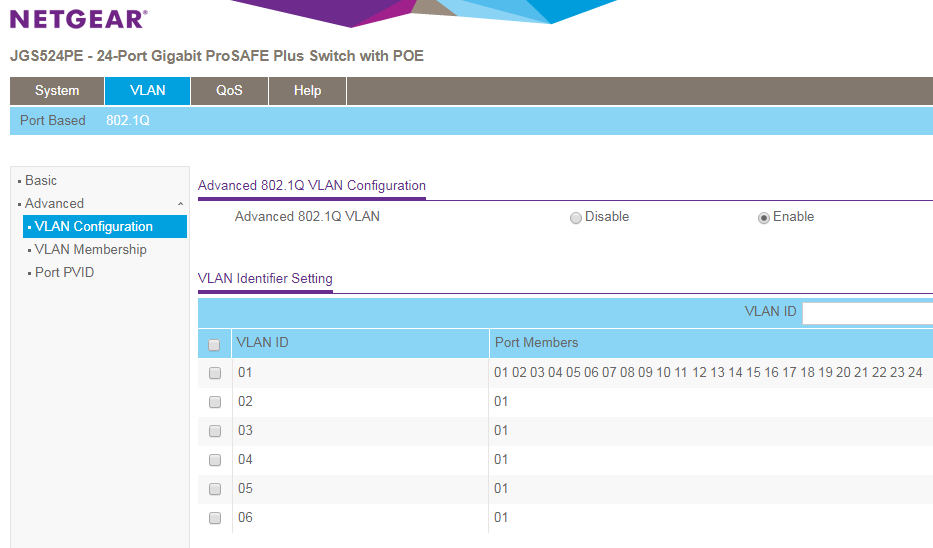The width and height of the screenshot is (933, 548).
Task: Click the JGS524PE switch model title
Action: click(x=217, y=56)
